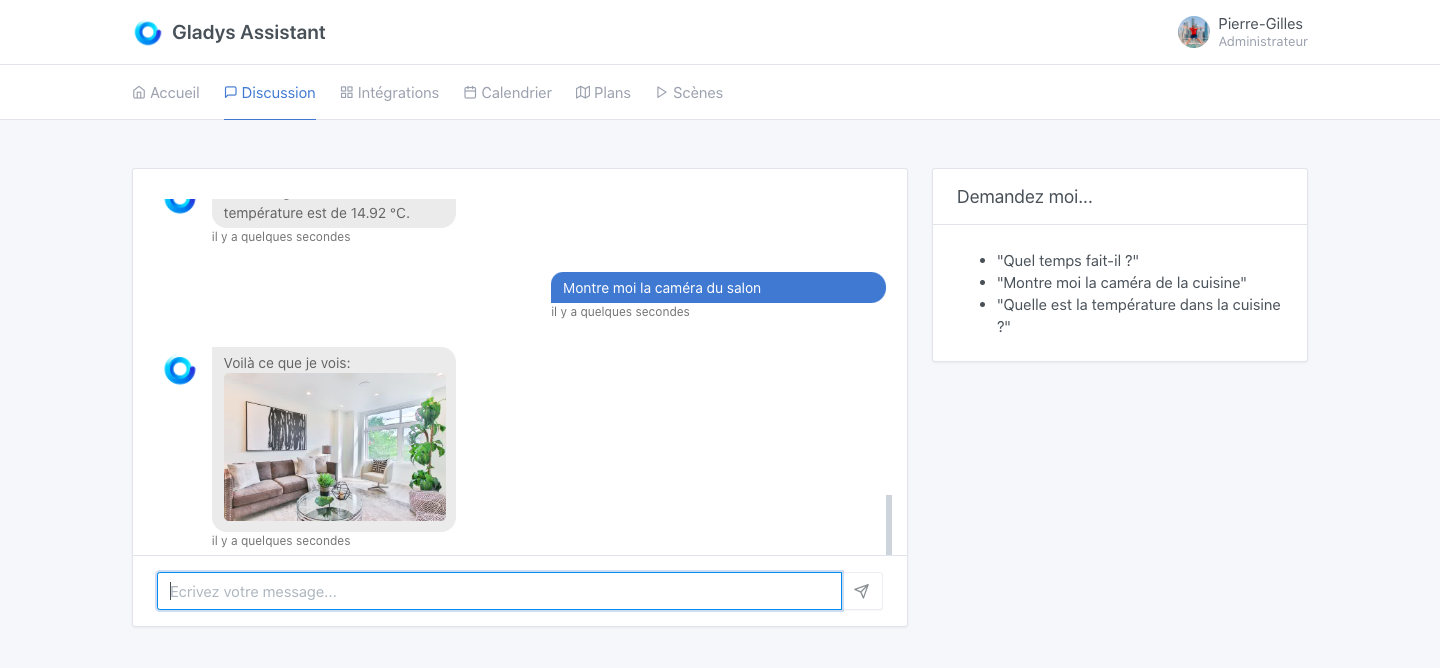Click the chat conversation scrollbar
Image resolution: width=1440 pixels, height=668 pixels.
[x=888, y=522]
